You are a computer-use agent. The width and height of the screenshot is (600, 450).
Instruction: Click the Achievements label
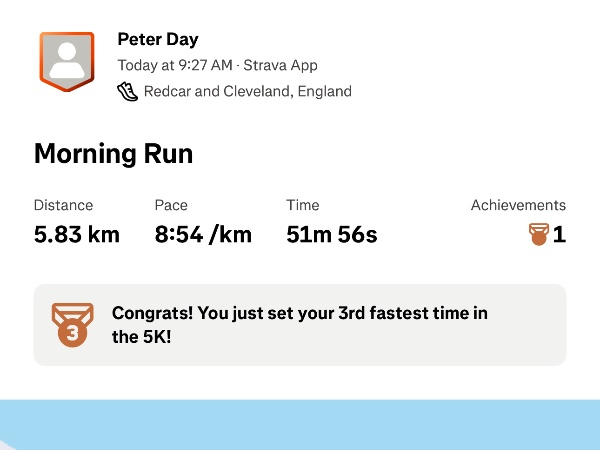pos(518,205)
